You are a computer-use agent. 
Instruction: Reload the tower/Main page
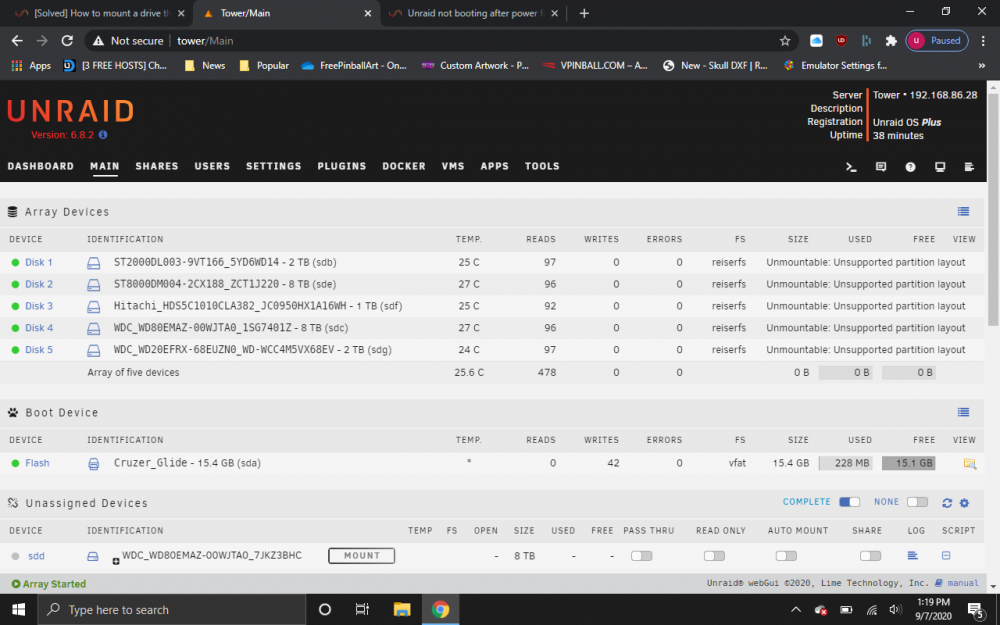coord(67,41)
